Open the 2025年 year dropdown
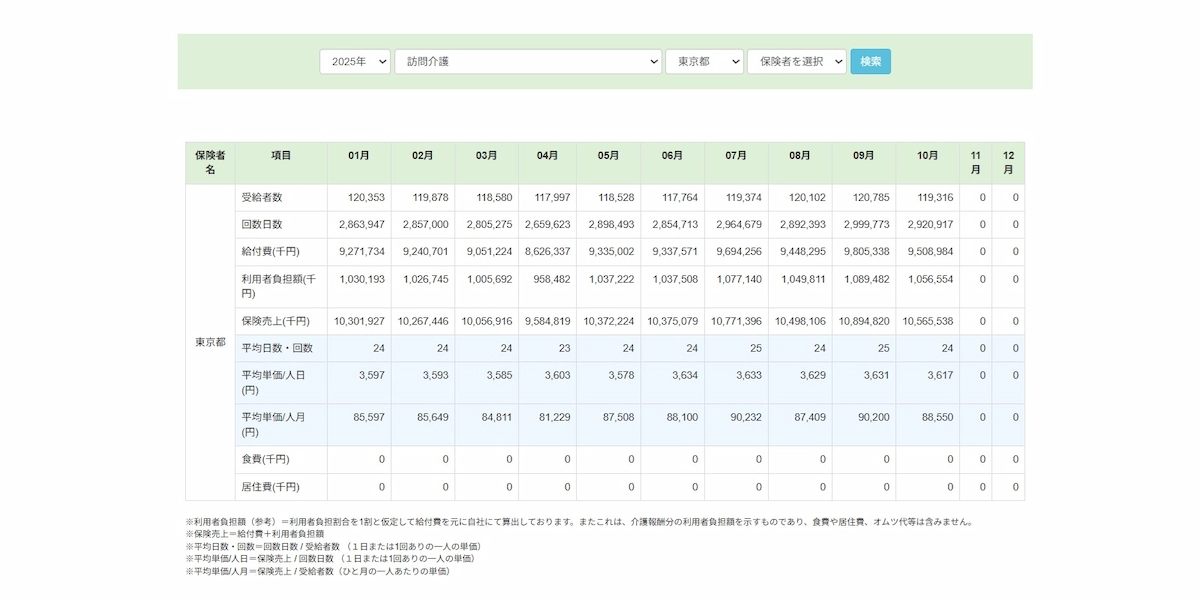This screenshot has height=600, width=1200. tap(355, 62)
